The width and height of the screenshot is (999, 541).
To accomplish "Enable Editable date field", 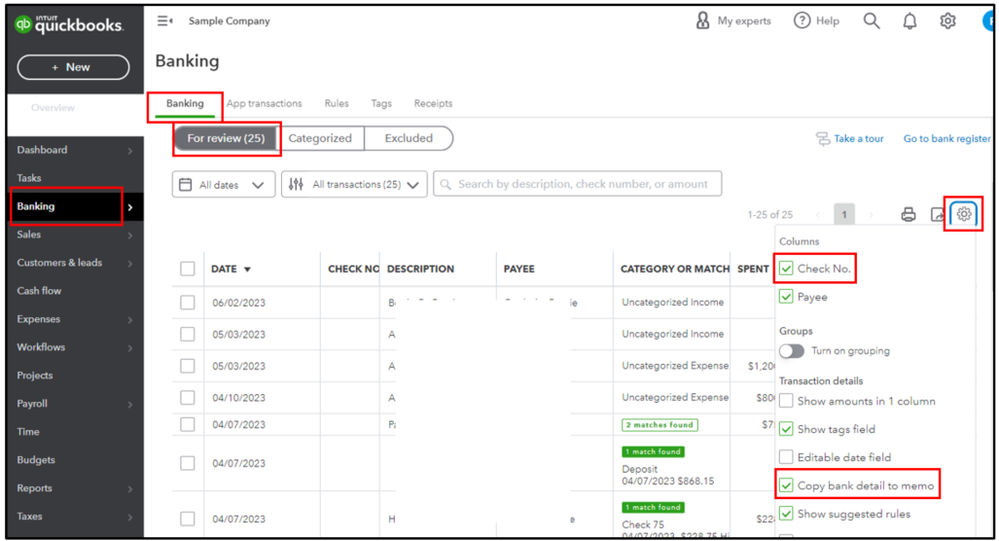I will point(786,457).
